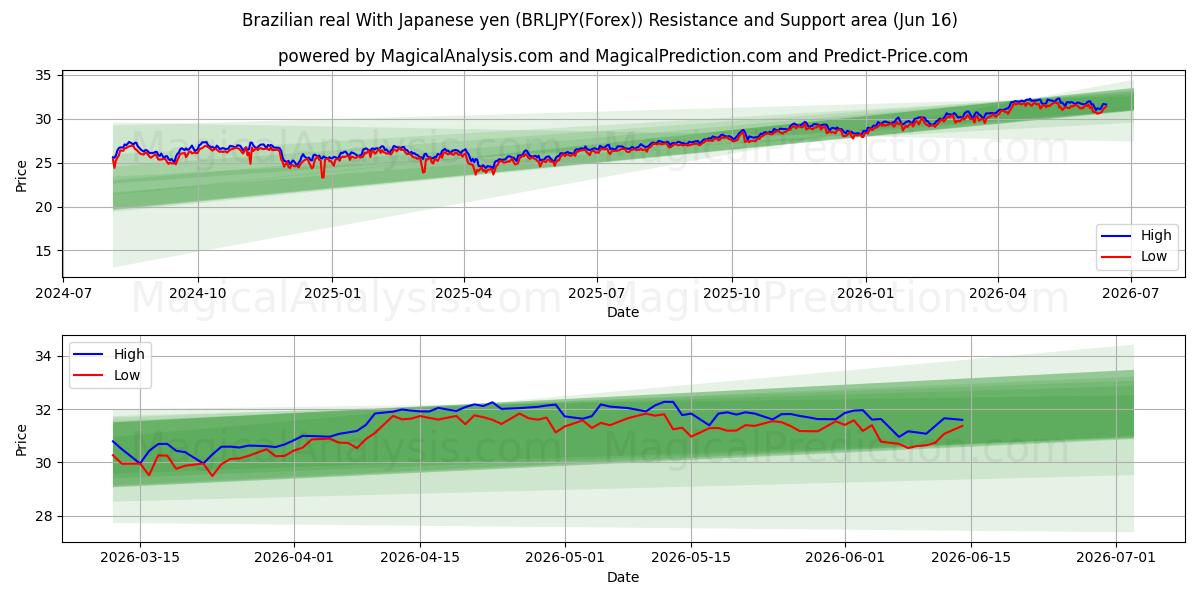
Task: Click the 34 price tick on bottom chart
Action: pyautogui.click(x=43, y=356)
